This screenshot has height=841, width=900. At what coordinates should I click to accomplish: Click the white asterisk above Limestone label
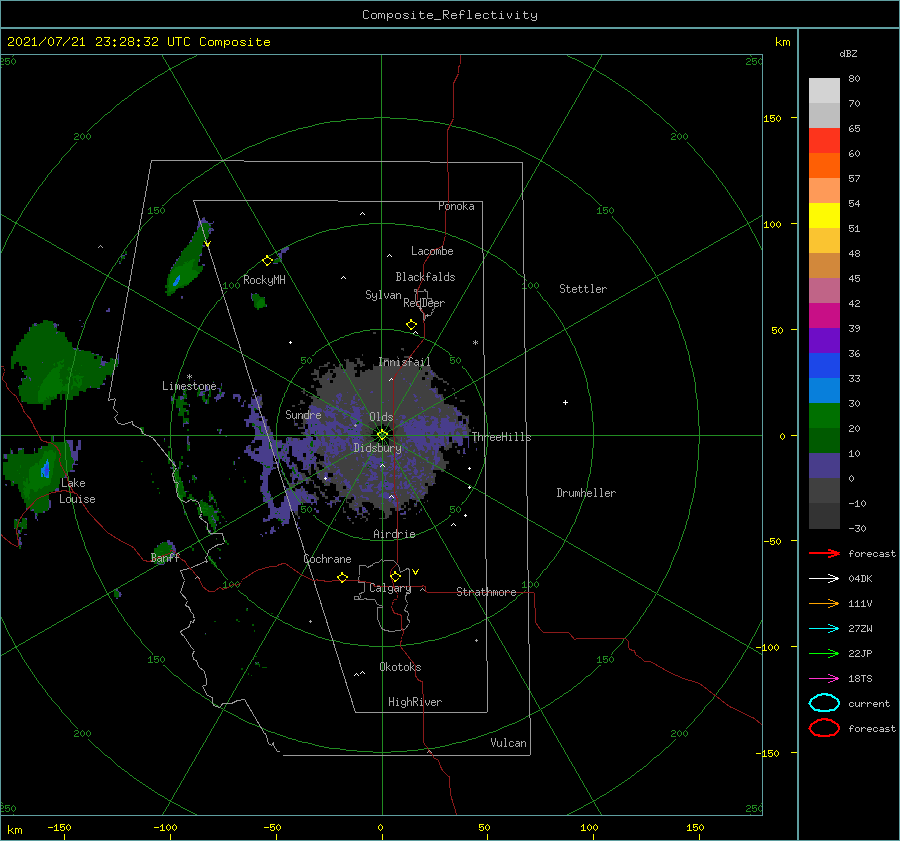pos(189,377)
